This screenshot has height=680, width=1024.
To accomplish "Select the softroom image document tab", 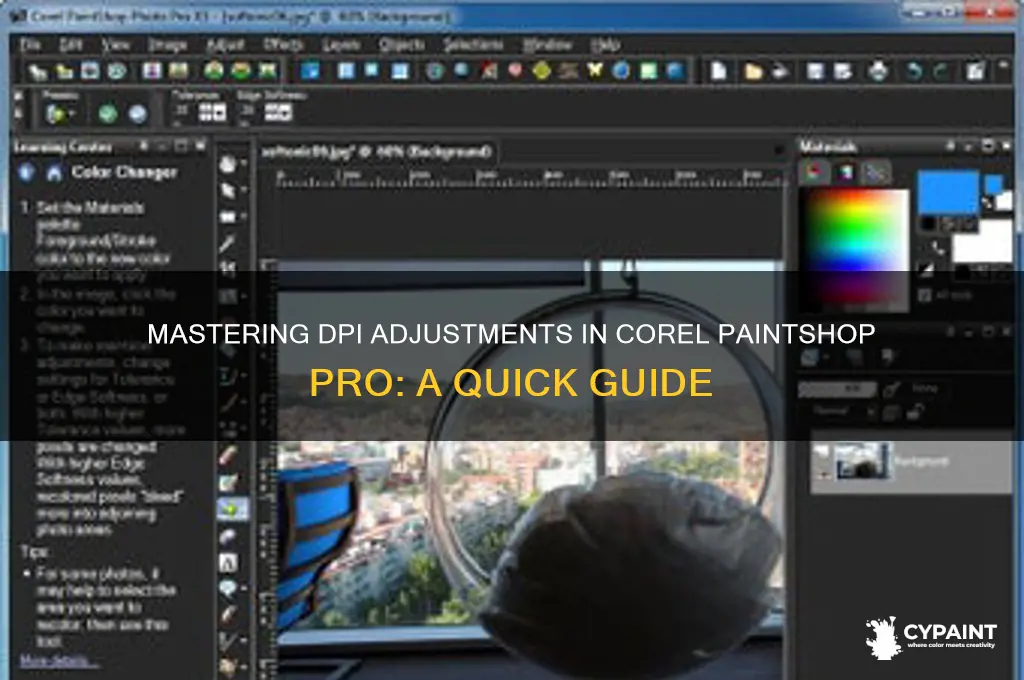I will (x=378, y=152).
